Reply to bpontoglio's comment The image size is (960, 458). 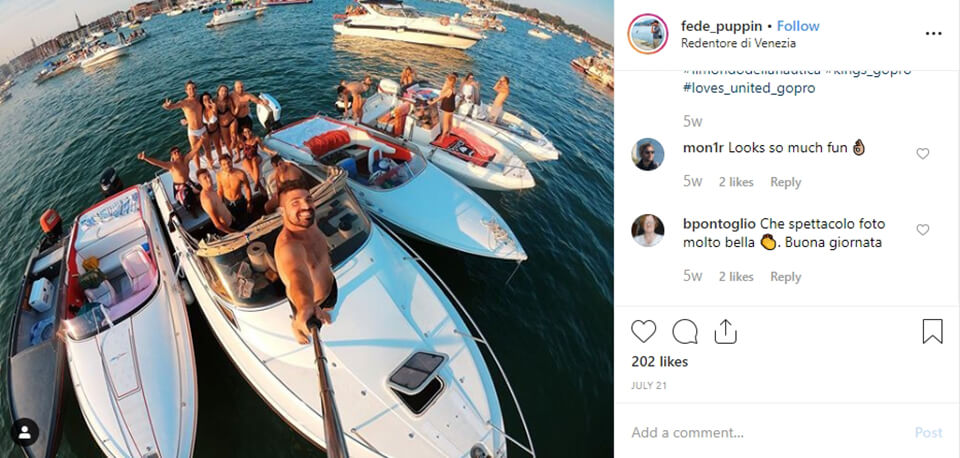click(785, 277)
